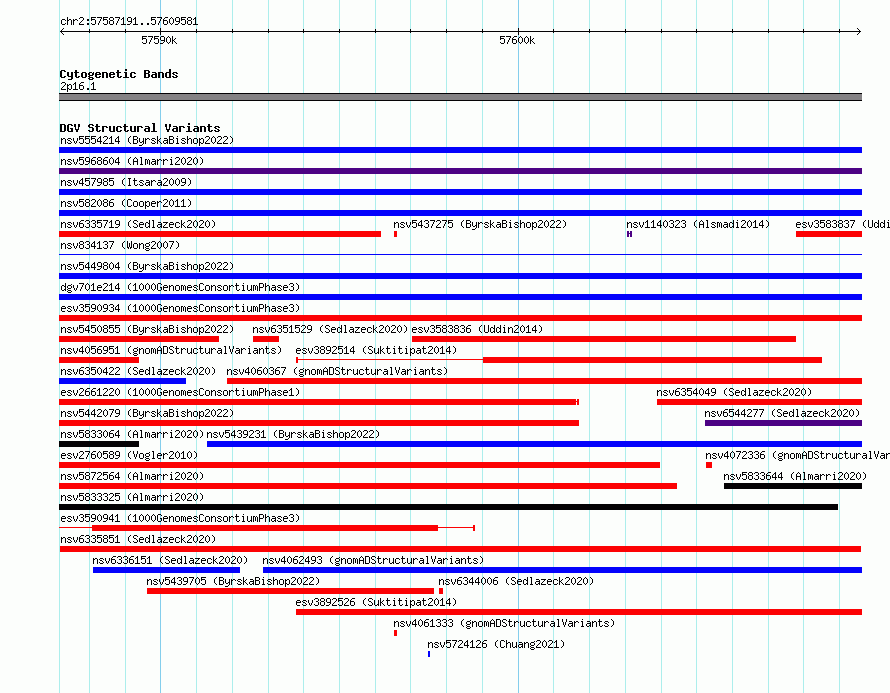Open variant nsv5724126 (Chuang2021)

(496, 644)
